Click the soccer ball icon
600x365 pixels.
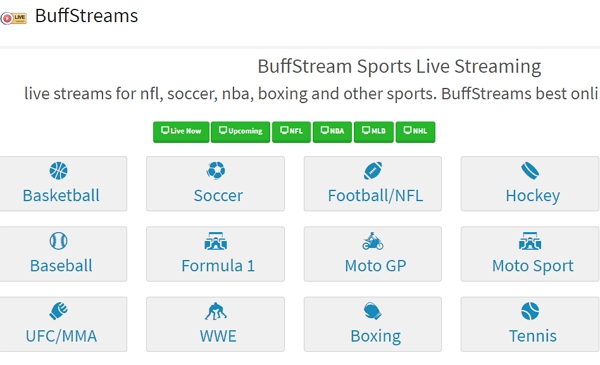216,171
